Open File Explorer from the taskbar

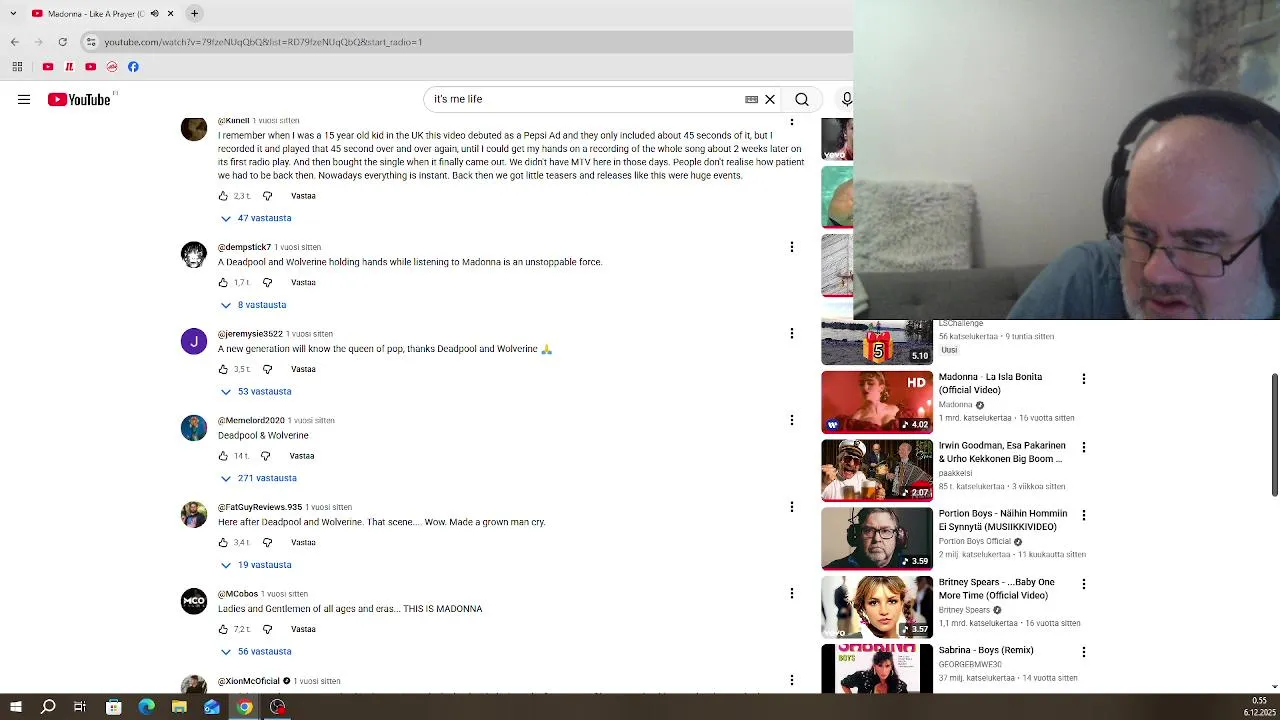(x=179, y=707)
